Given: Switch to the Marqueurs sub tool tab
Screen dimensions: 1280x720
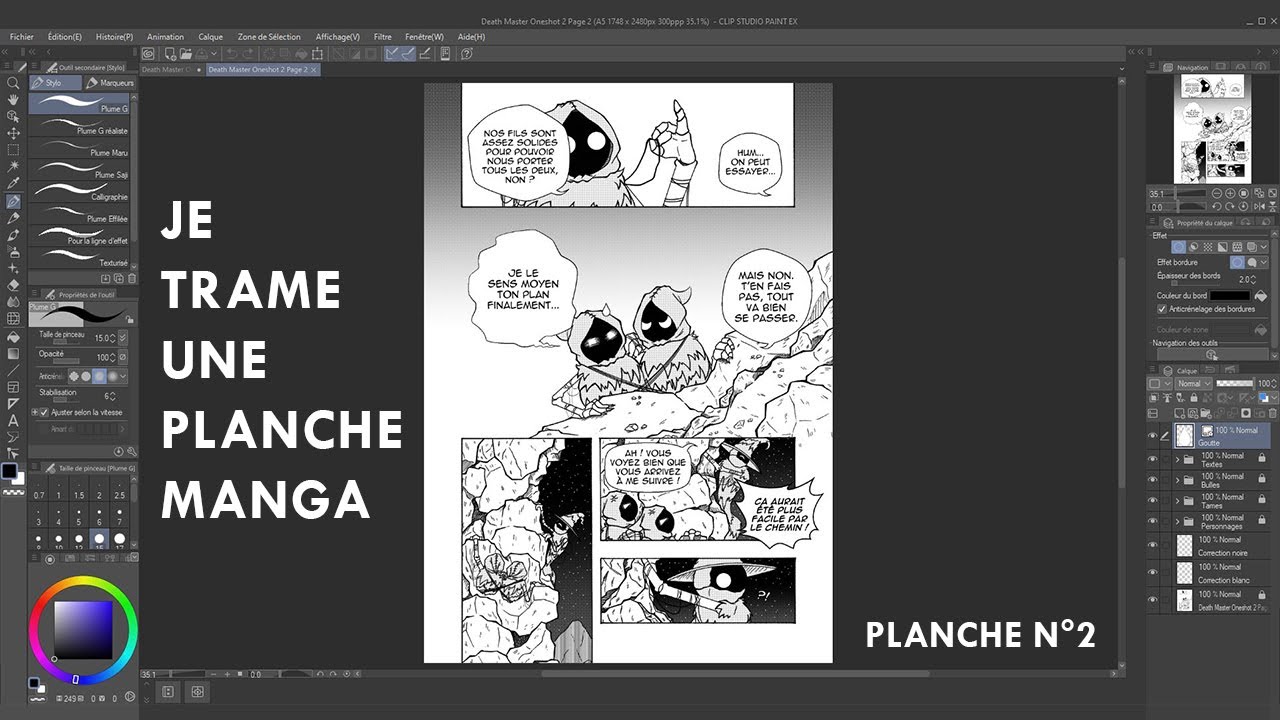Looking at the screenshot, I should pyautogui.click(x=110, y=83).
